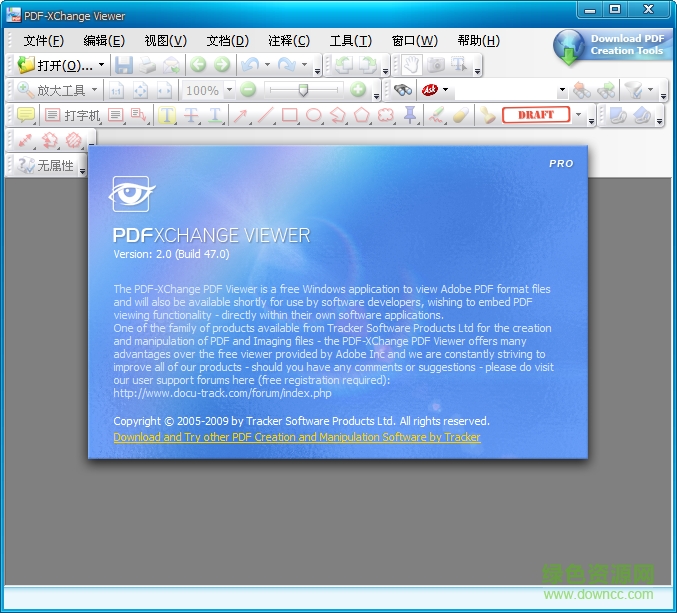Click the Snapshot camera tool
The height and width of the screenshot is (613, 677).
point(436,65)
